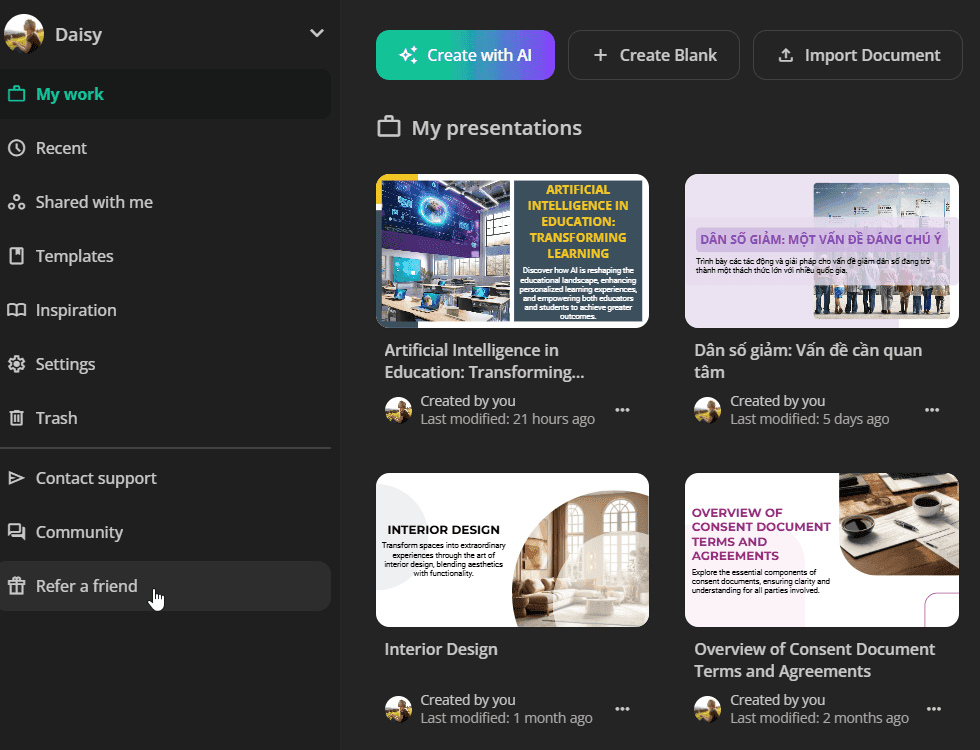Click the Create with AI button
980x750 pixels.
point(465,55)
